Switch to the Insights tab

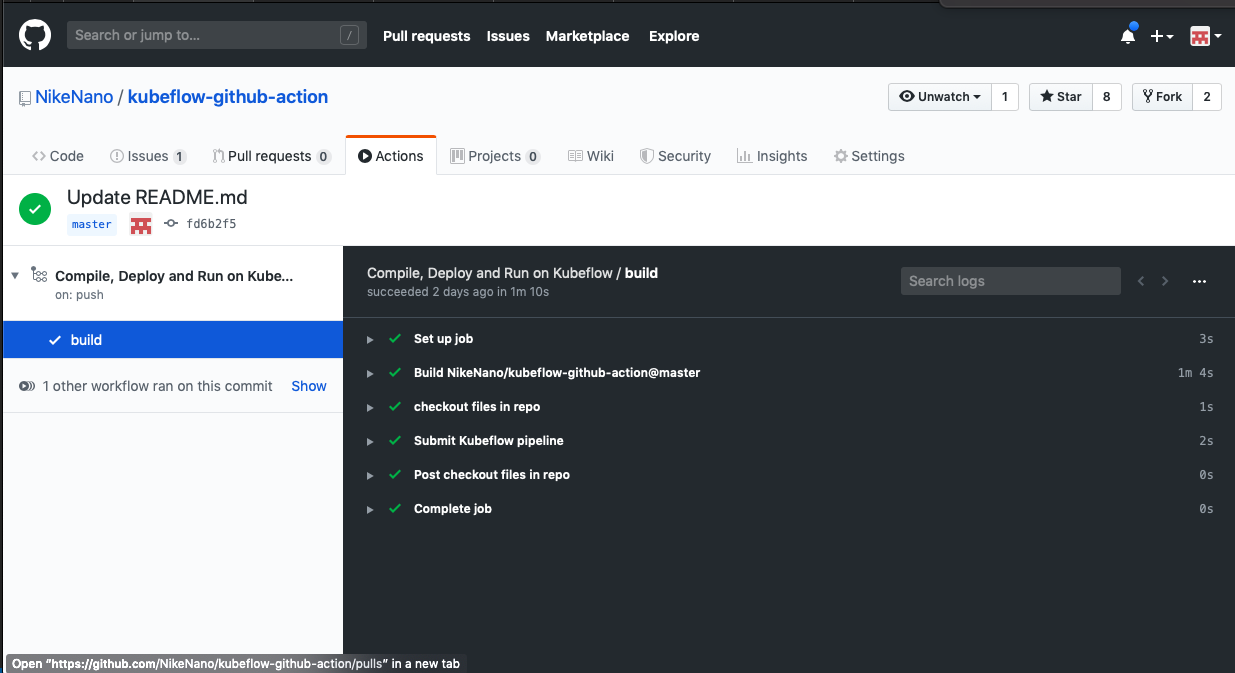[x=772, y=156]
